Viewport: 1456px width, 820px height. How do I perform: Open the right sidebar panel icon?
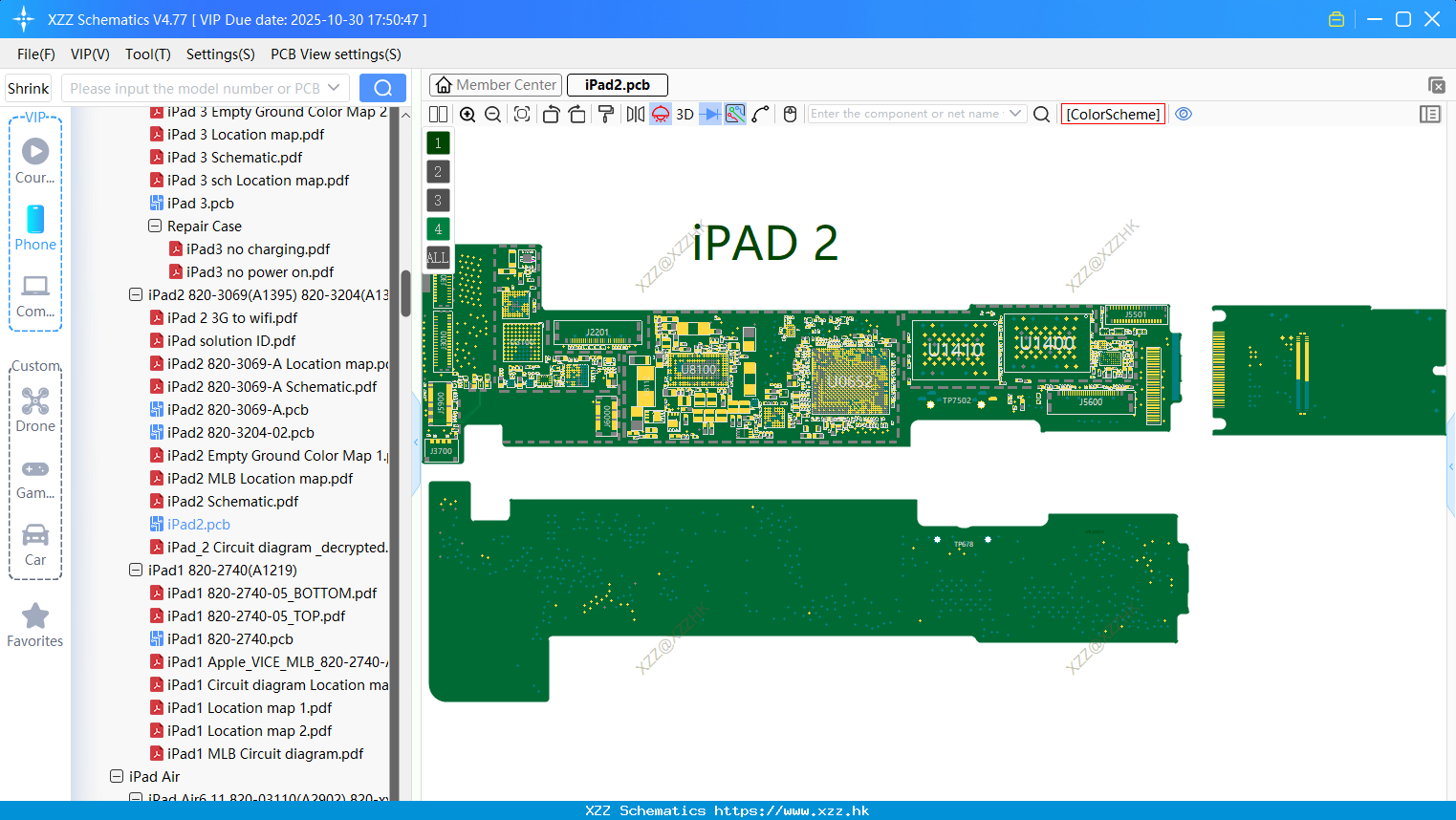pyautogui.click(x=1430, y=114)
